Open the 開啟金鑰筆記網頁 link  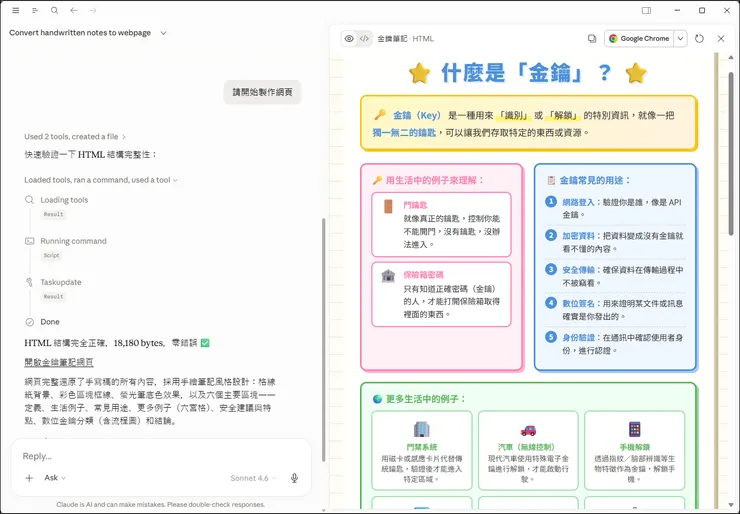coord(59,362)
